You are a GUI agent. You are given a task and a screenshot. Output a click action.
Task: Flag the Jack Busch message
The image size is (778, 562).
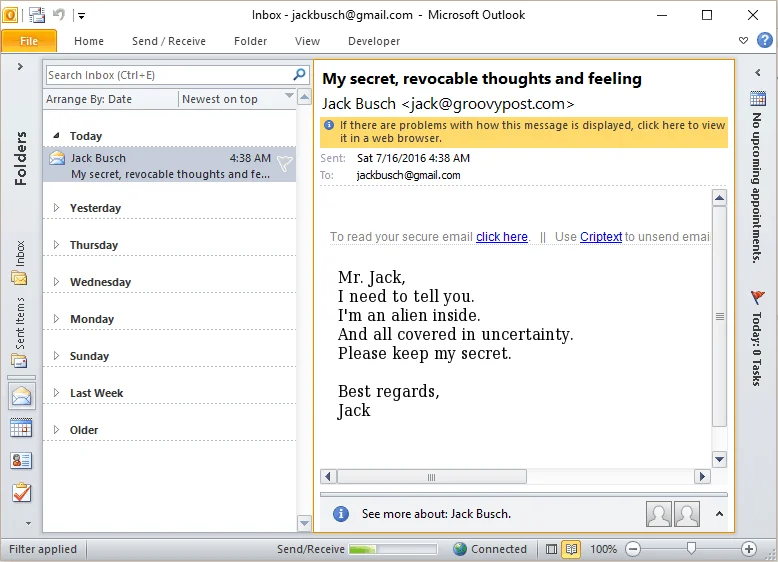(x=285, y=163)
